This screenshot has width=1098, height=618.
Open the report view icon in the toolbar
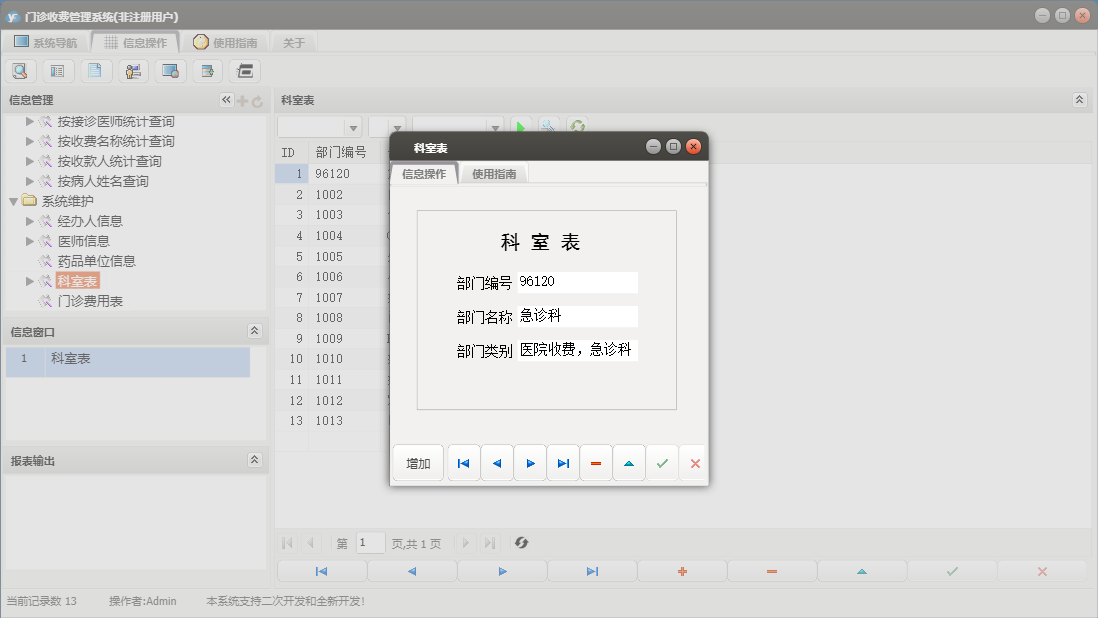click(x=56, y=71)
